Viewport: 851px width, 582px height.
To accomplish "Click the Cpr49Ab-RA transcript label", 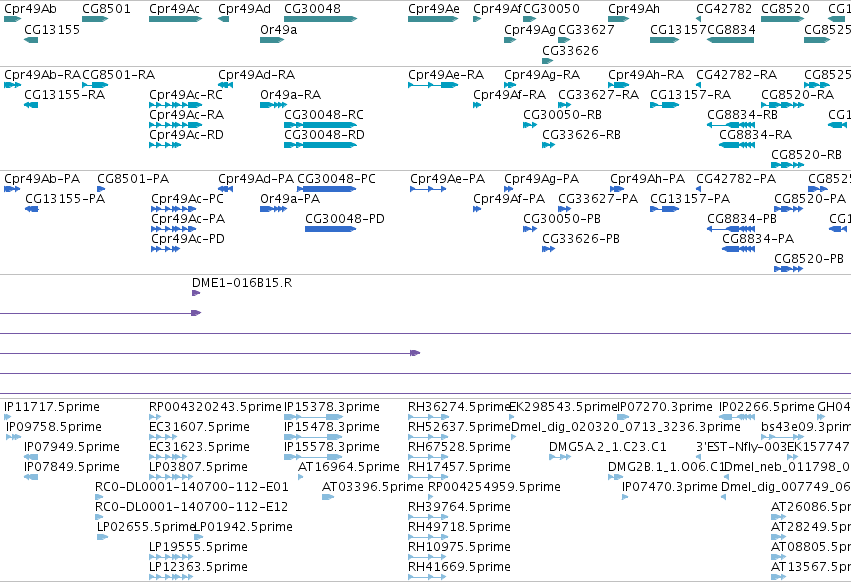I will [42, 74].
